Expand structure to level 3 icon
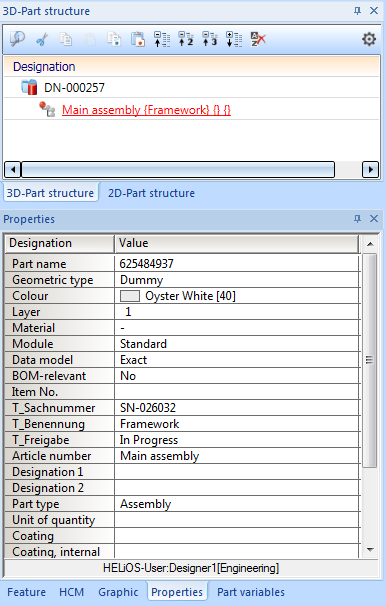Image resolution: width=386 pixels, height=606 pixels. [210, 39]
